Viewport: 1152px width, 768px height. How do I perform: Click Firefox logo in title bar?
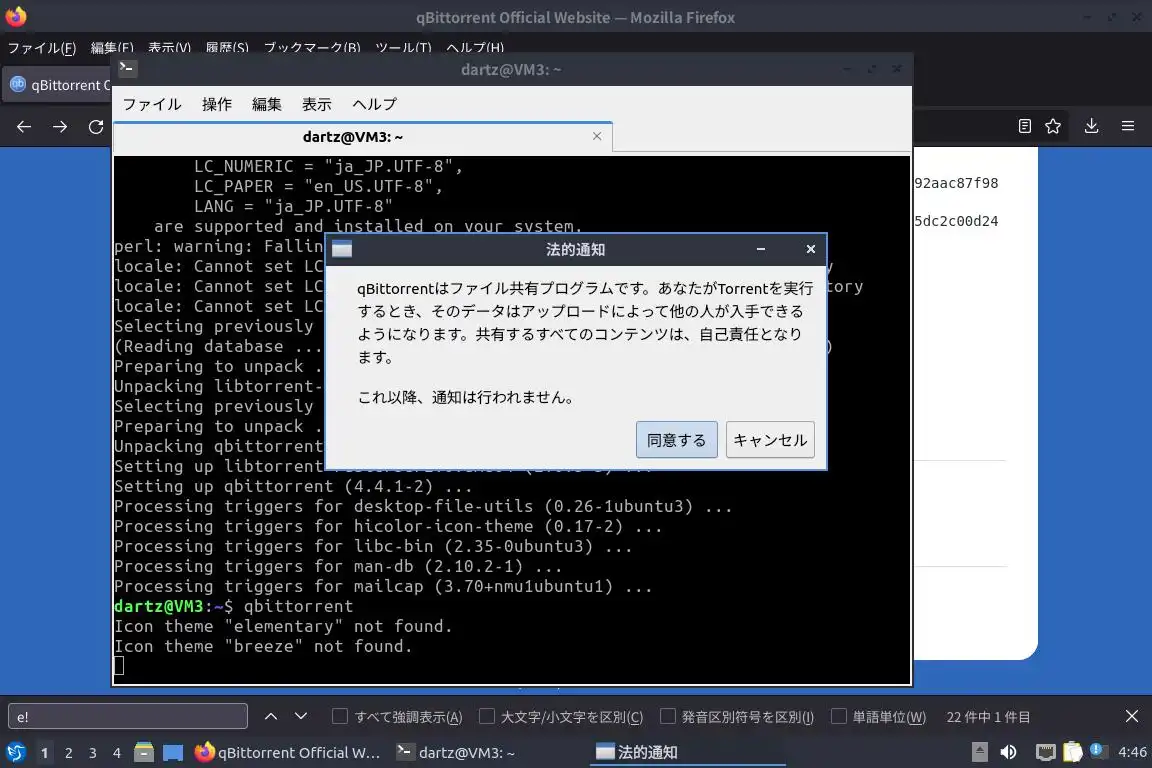tap(15, 16)
